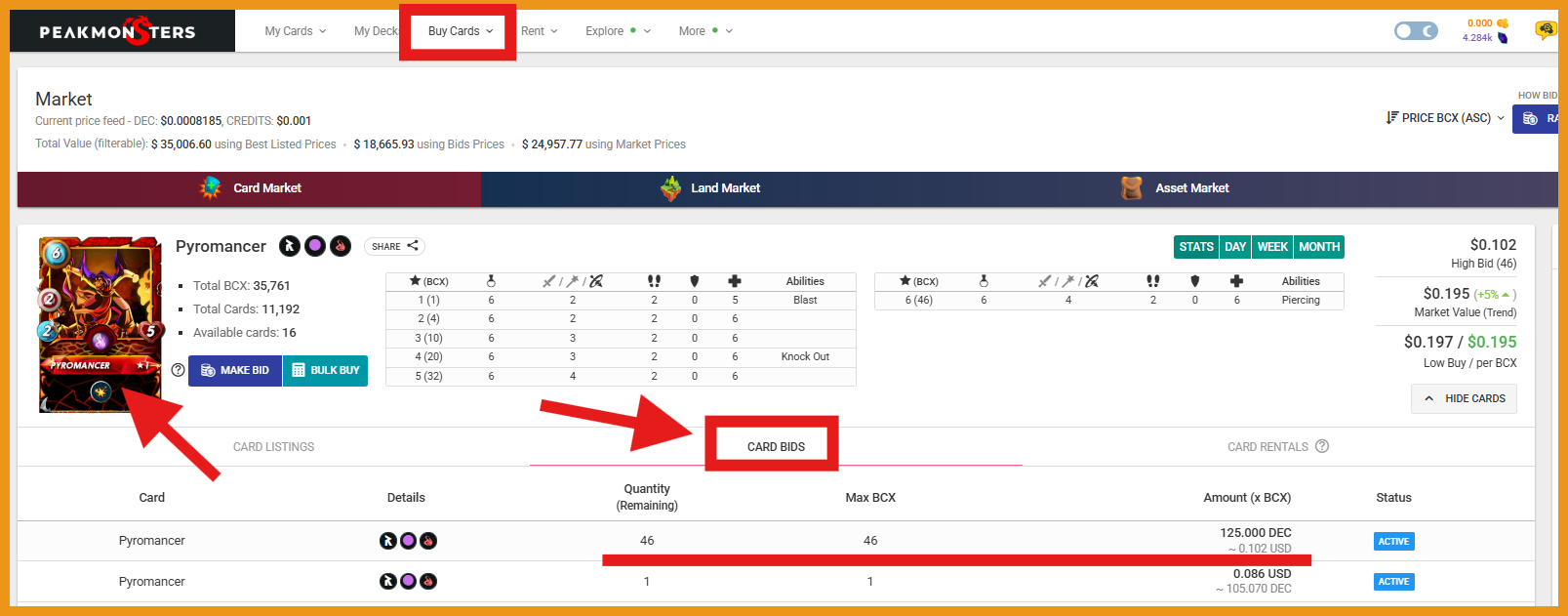Screen dimensions: 1568x616
Task: Click the Quantity (Remaining) column header
Action: pyautogui.click(x=647, y=497)
